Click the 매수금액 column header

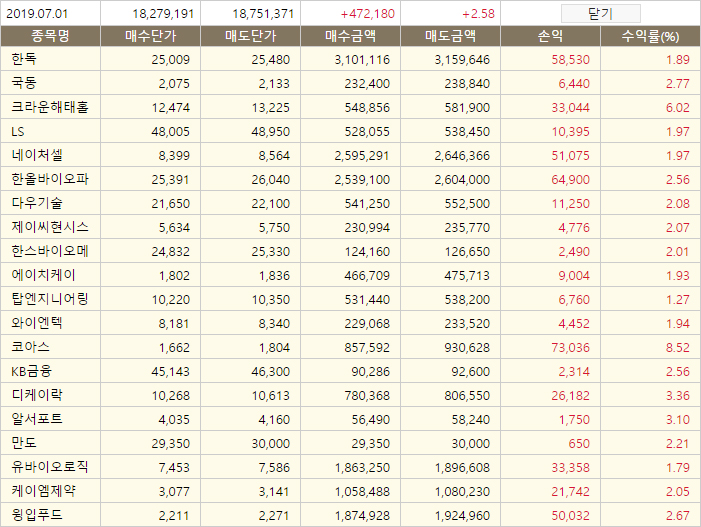(x=350, y=36)
